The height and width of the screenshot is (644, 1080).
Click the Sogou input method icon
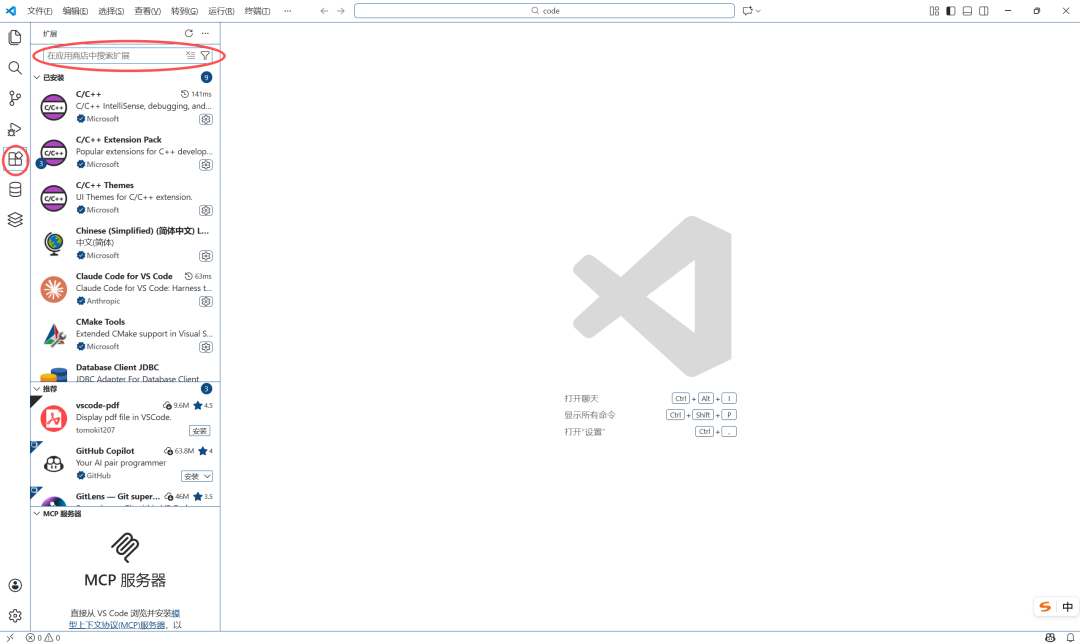[x=1045, y=607]
